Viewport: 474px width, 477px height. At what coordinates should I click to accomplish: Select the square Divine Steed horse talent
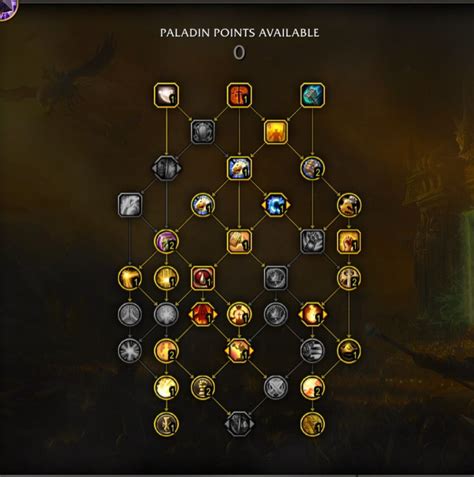coord(239,168)
